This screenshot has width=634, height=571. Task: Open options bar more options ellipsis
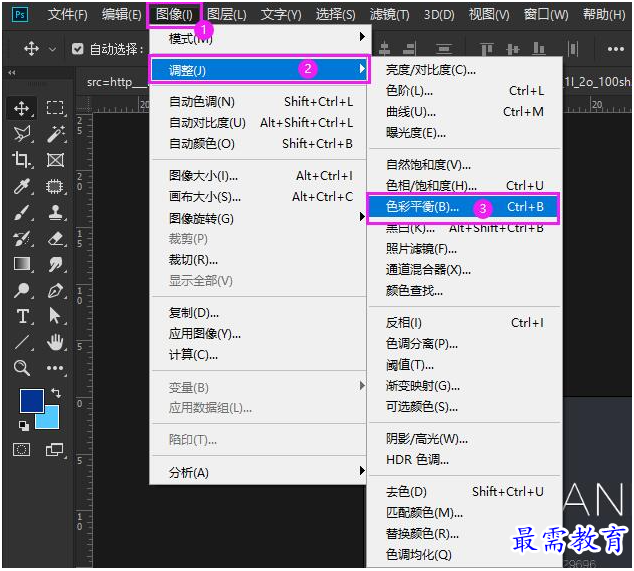click(615, 49)
